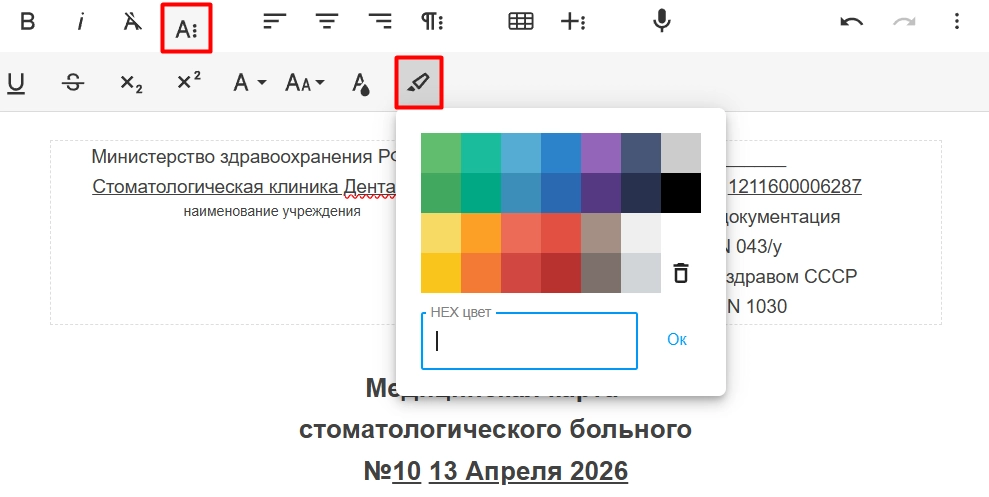This screenshot has height=497, width=989.
Task: Open the three-dot more options menu
Action: coord(957,22)
